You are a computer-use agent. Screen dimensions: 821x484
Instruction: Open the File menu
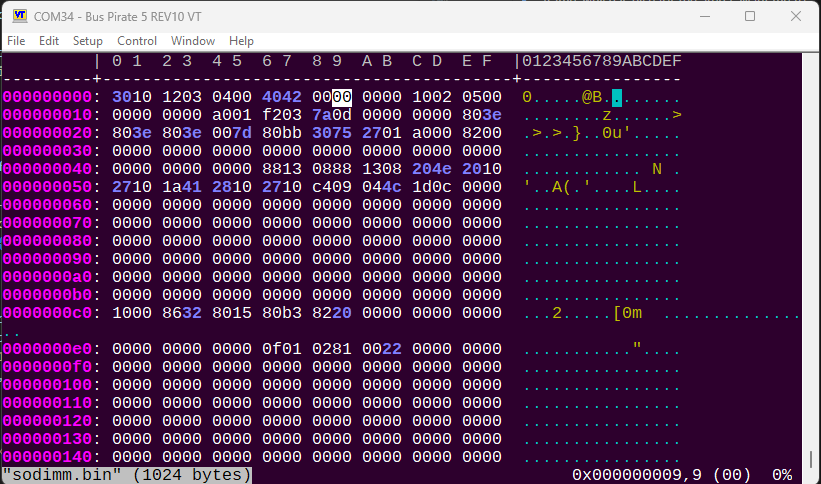16,41
